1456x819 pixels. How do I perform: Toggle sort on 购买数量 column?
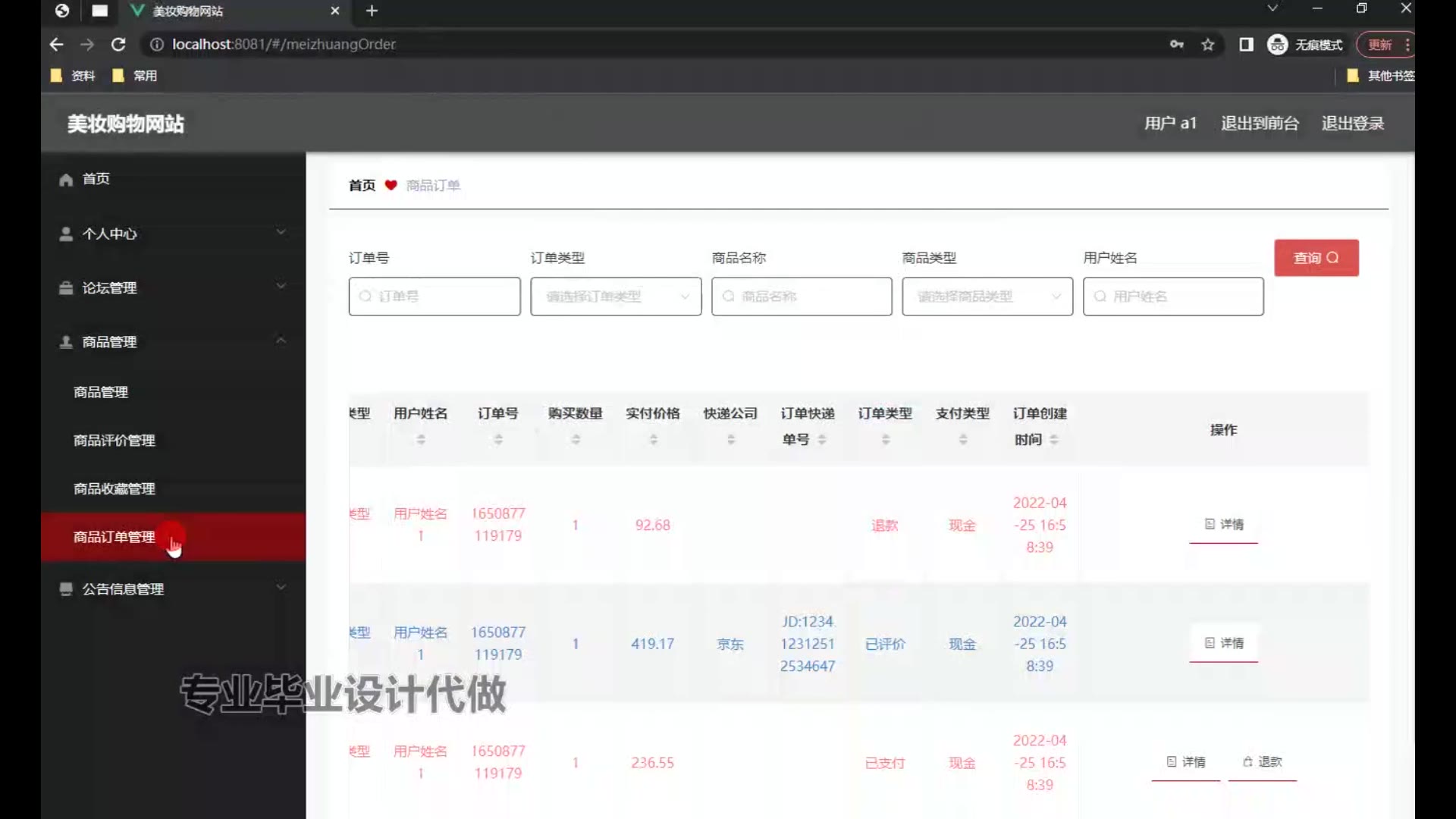576,439
